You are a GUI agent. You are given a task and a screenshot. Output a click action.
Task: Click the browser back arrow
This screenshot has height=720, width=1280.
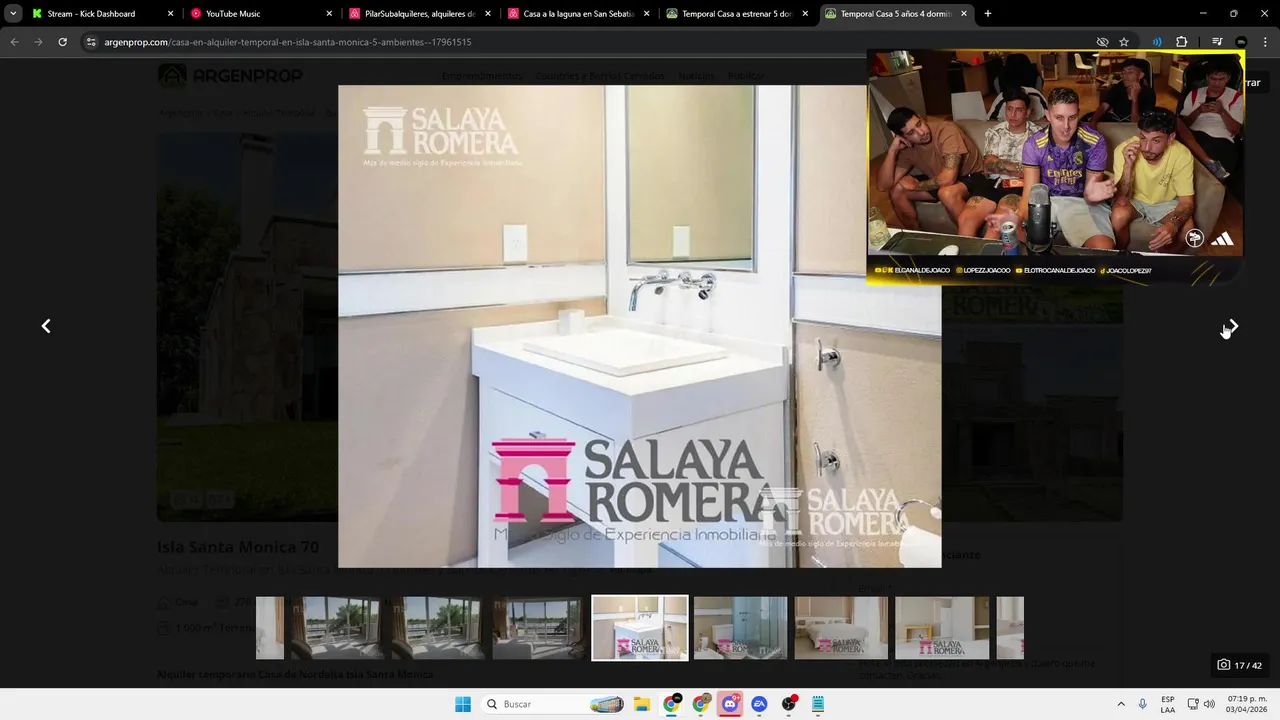(14, 42)
